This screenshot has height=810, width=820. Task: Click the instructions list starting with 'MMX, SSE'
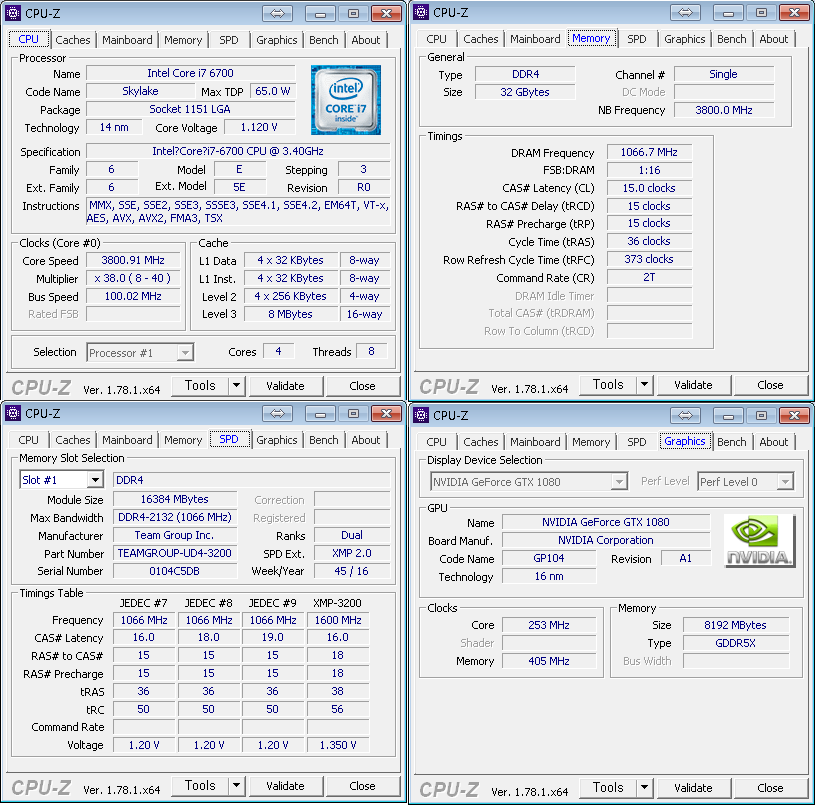tap(238, 212)
